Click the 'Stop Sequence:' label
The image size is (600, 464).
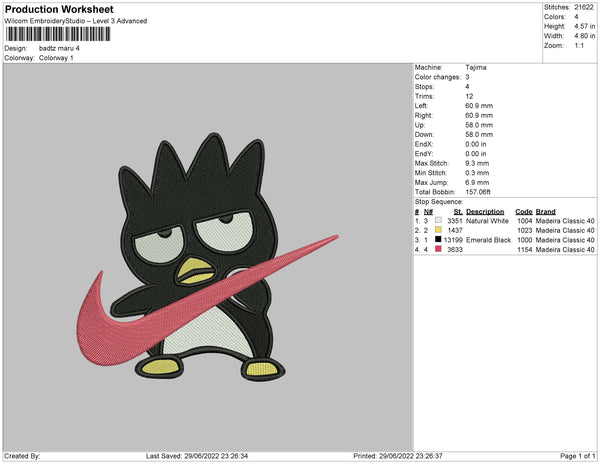tap(439, 202)
